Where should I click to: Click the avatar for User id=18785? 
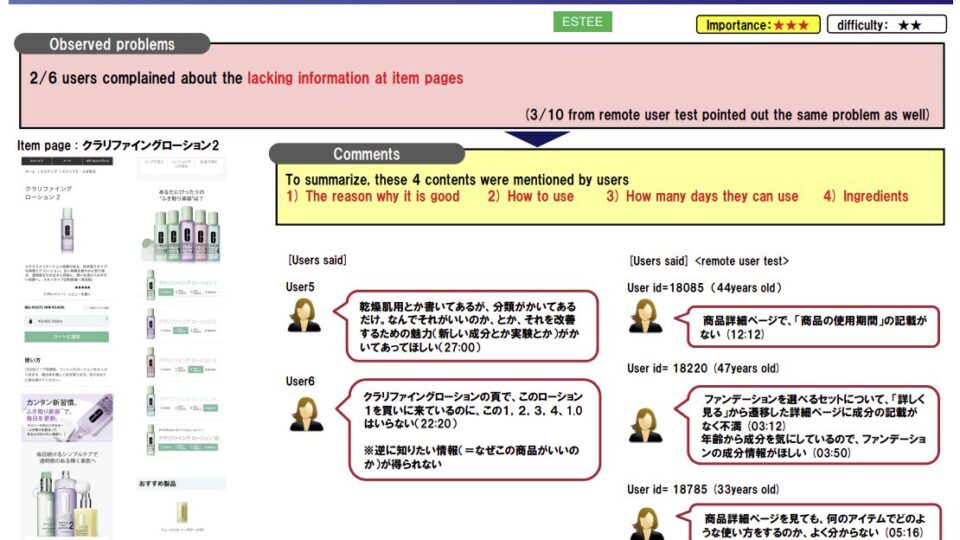[x=647, y=523]
